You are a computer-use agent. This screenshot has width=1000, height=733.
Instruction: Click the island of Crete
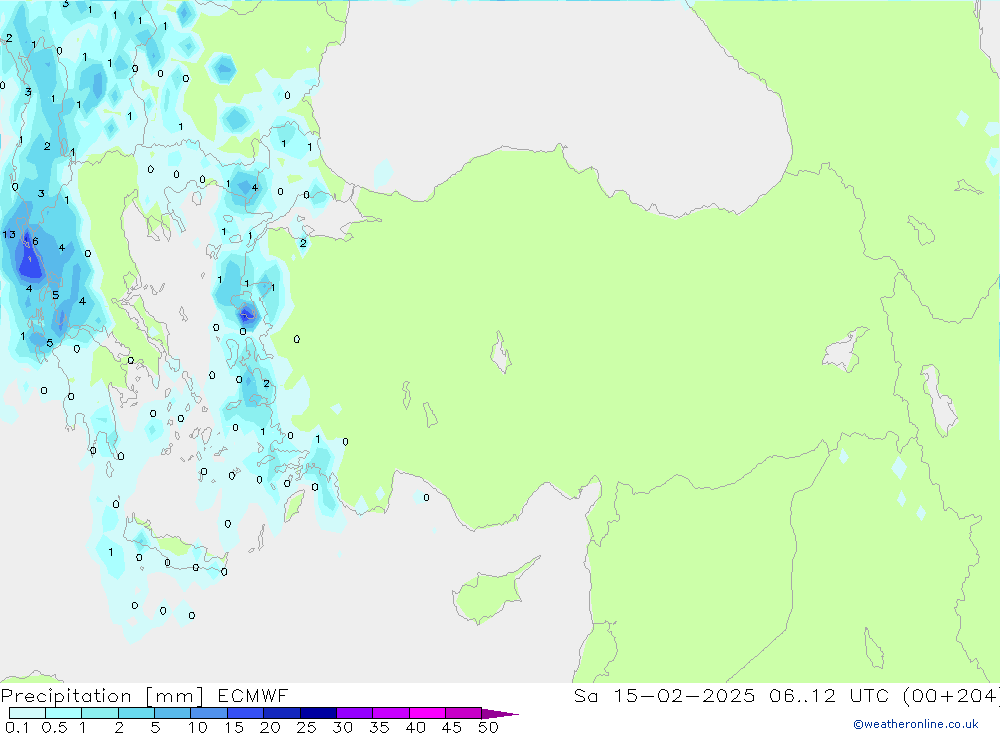click(x=177, y=544)
